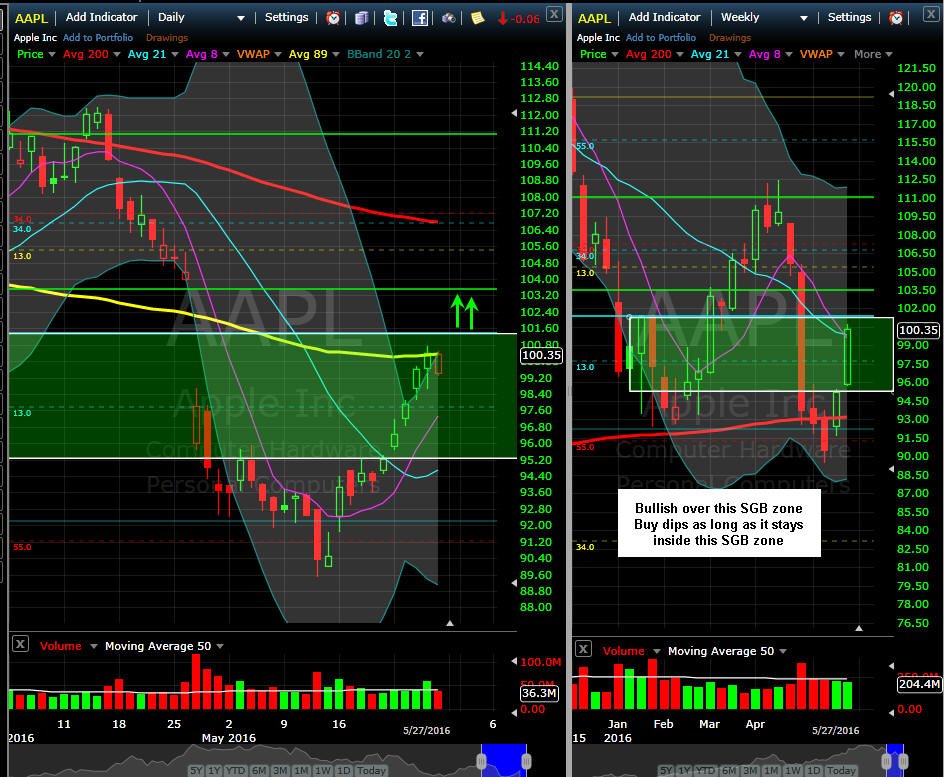
Task: Open Drawings on the Daily chart
Action: [x=167, y=37]
